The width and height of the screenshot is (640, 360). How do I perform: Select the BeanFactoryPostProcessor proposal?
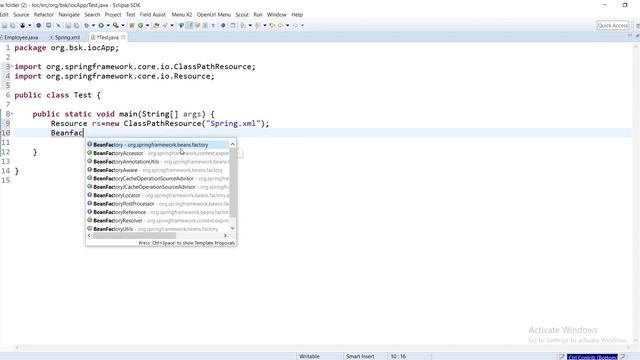coord(158,204)
